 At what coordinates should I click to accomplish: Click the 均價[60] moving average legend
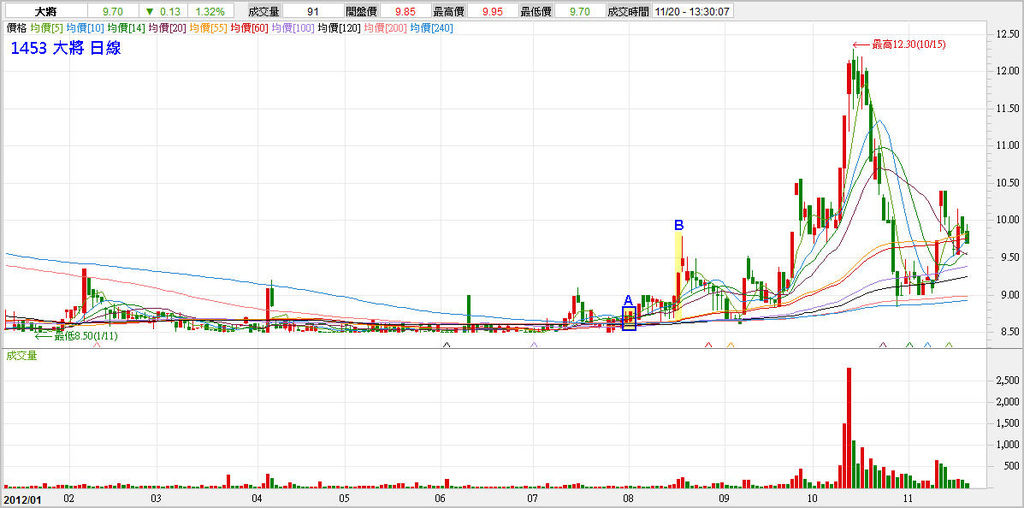[x=249, y=28]
